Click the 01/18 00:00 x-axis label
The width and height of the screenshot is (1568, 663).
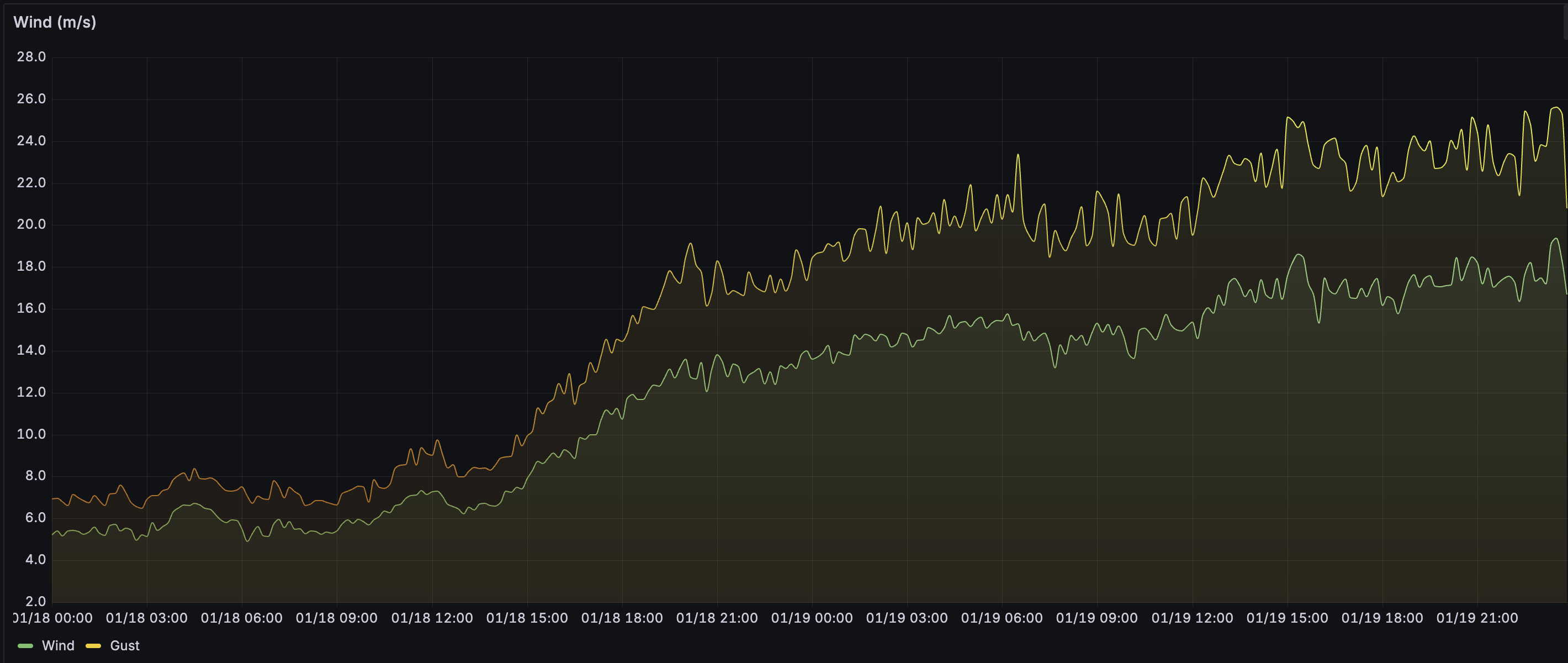pos(54,618)
